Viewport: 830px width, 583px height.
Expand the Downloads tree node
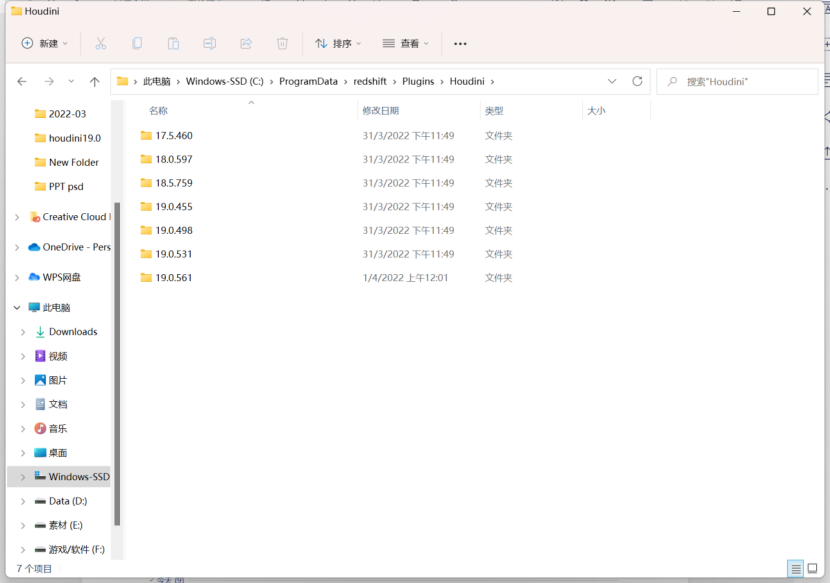(x=23, y=332)
